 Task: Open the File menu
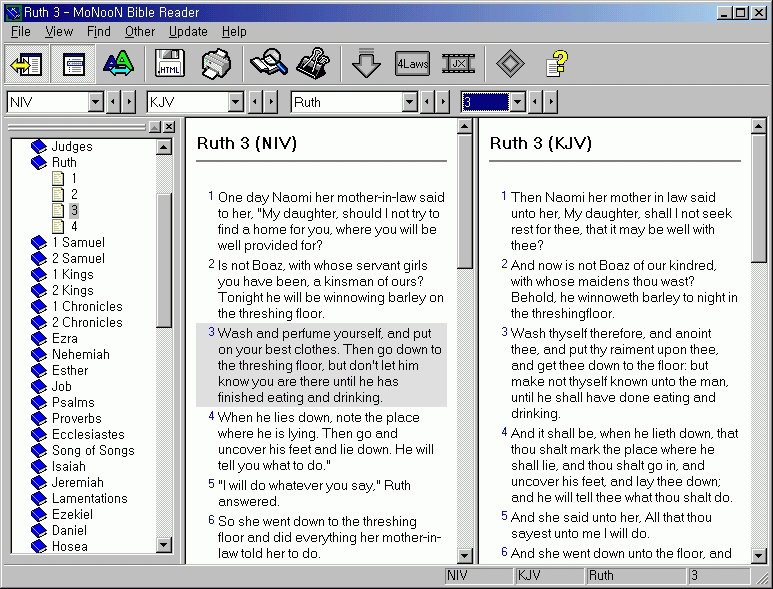[21, 32]
